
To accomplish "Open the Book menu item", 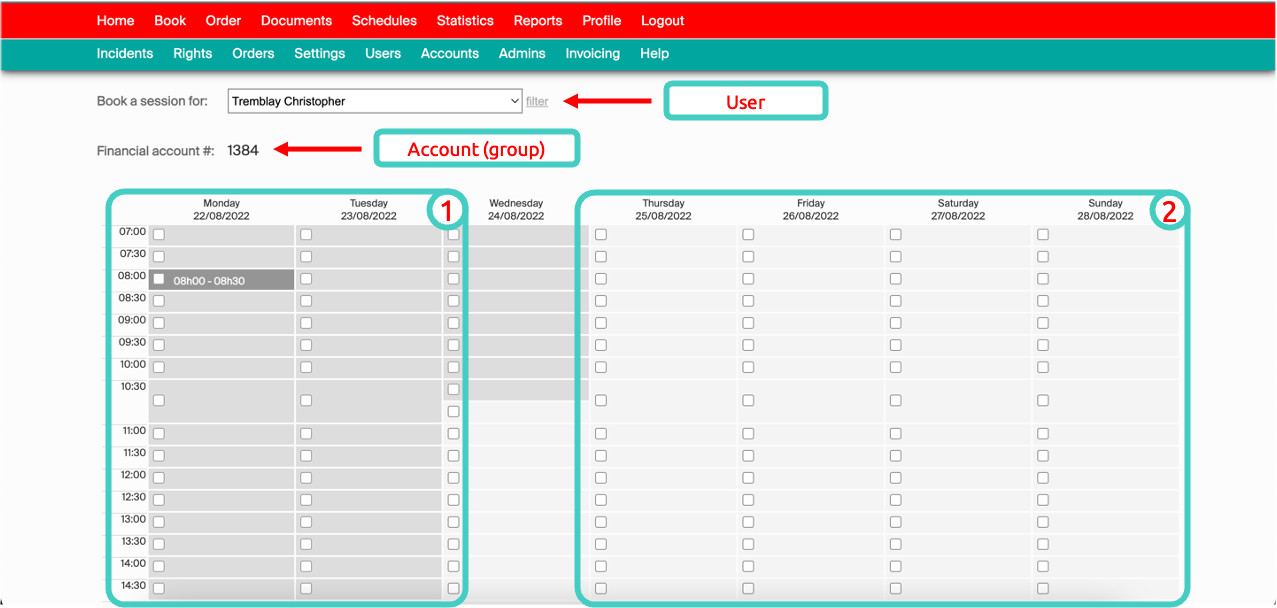I will (170, 20).
